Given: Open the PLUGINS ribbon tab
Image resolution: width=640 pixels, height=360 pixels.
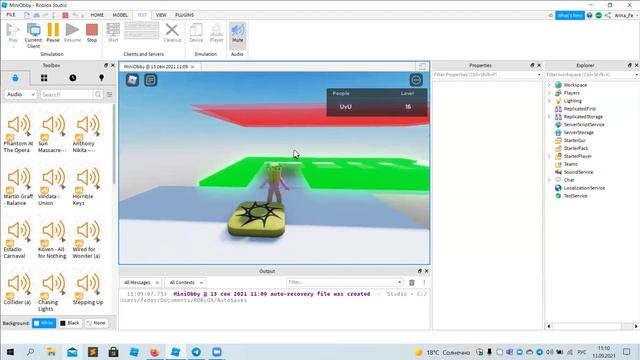Looking at the screenshot, I should (x=184, y=15).
